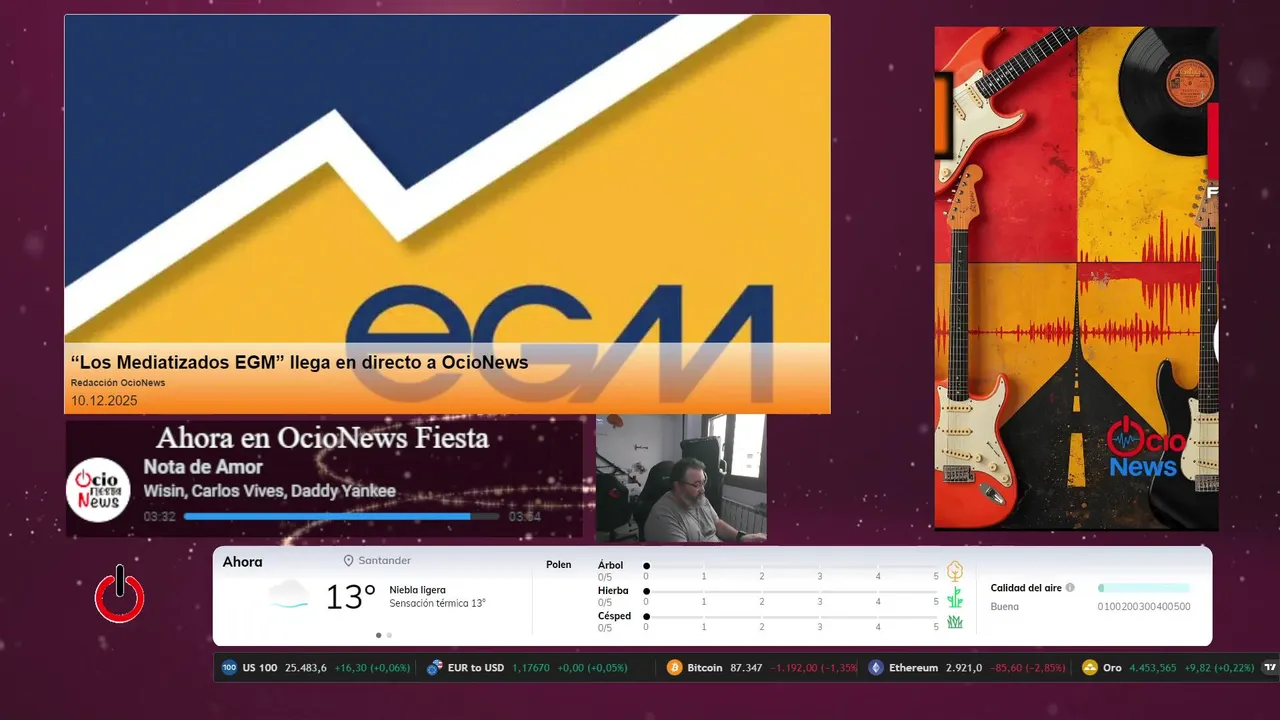Click artists Wisin, Carlos Vives, Daddy Yankee

coord(269,491)
